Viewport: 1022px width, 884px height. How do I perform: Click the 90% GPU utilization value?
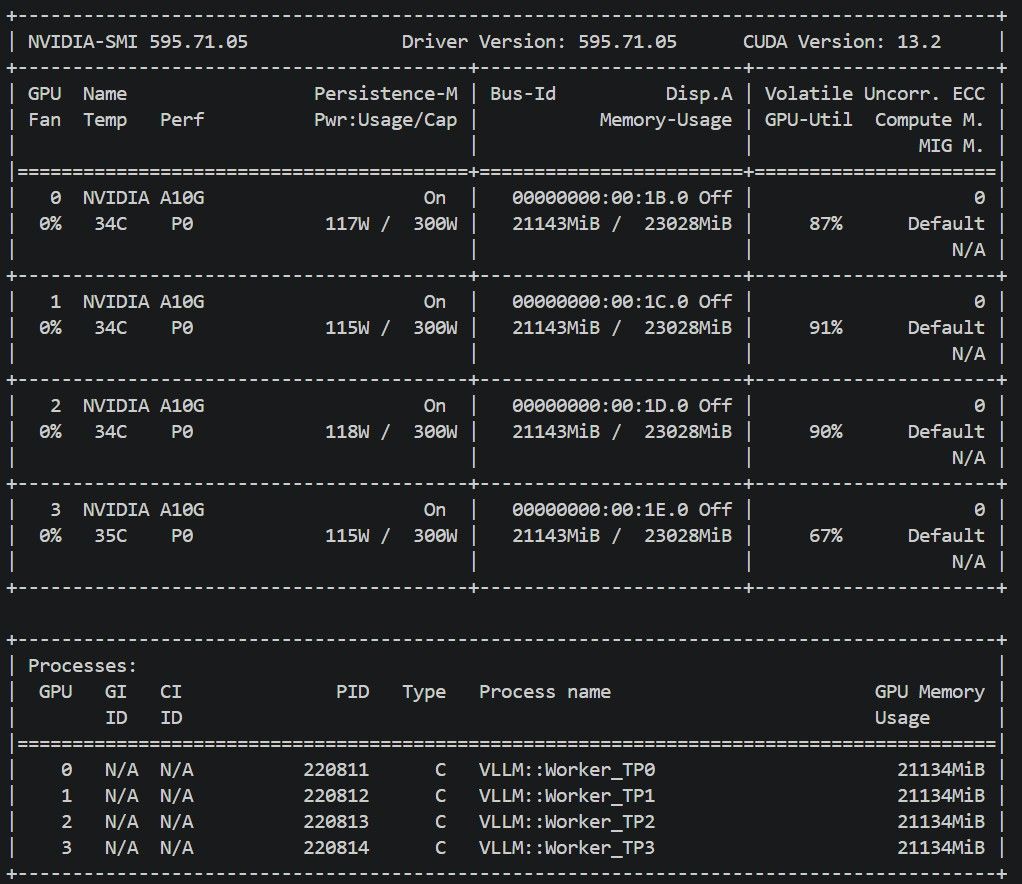[x=825, y=432]
